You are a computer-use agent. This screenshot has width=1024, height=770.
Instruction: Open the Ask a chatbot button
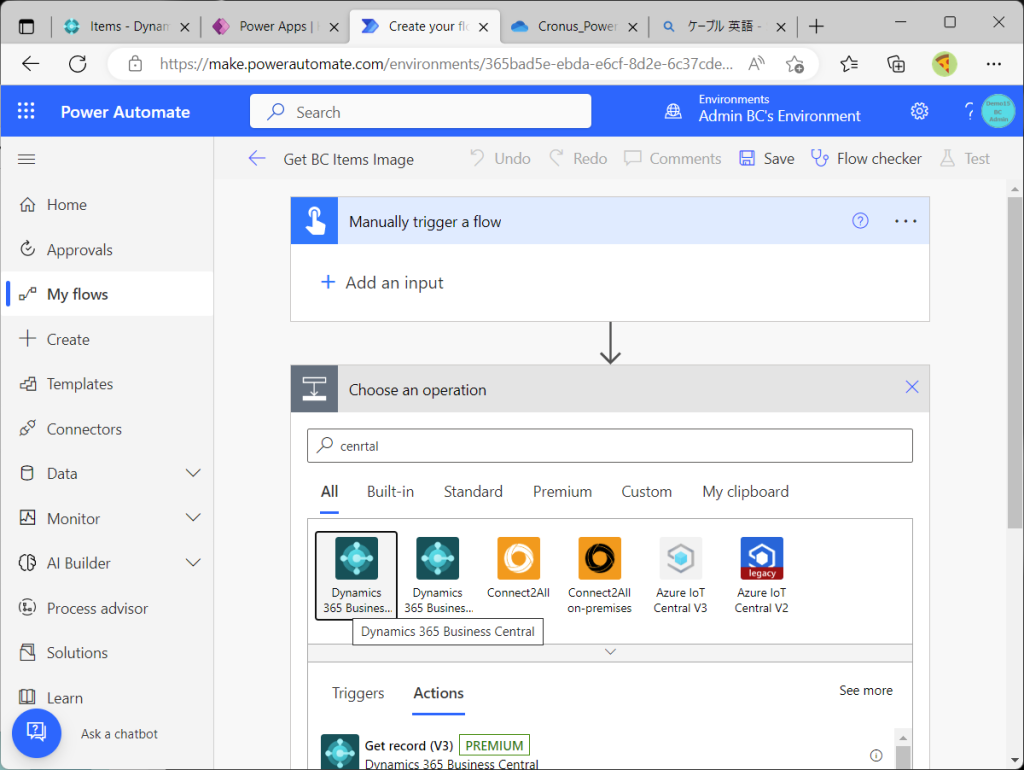pyautogui.click(x=37, y=733)
